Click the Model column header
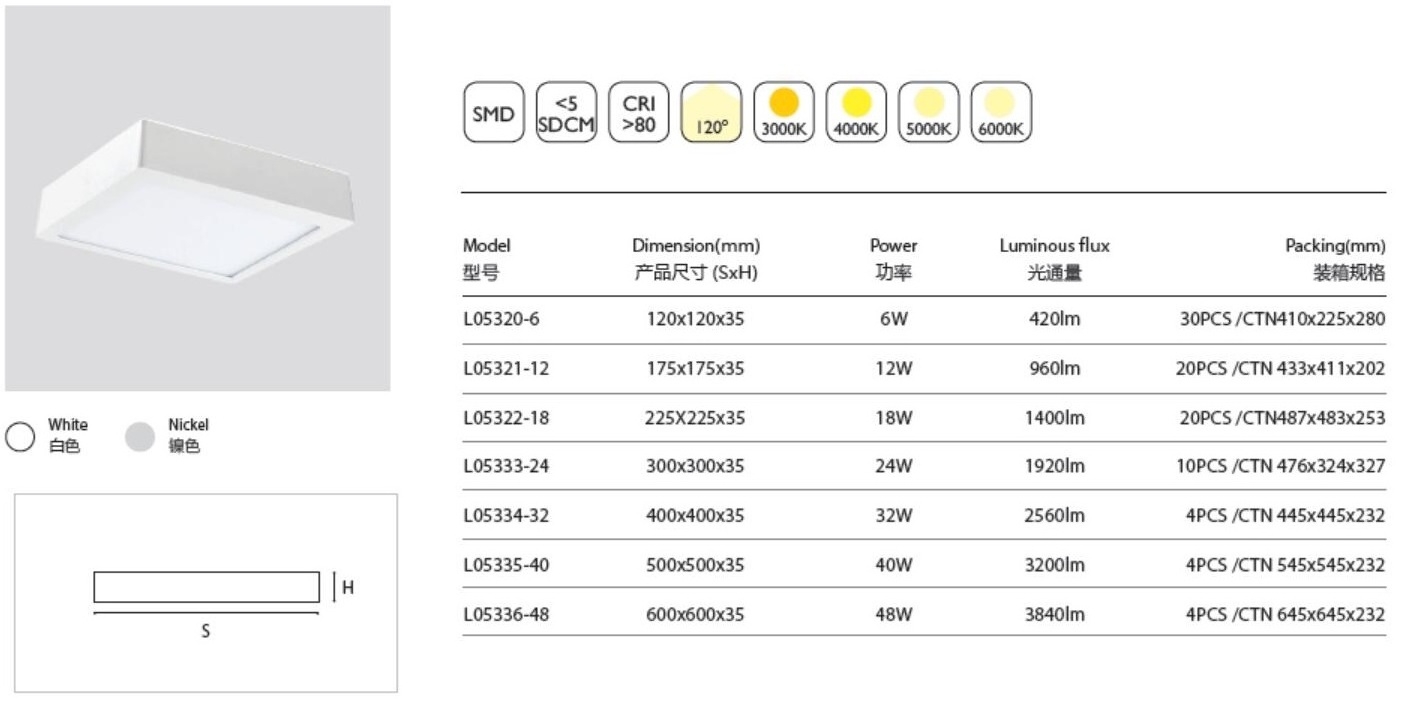This screenshot has height=725, width=1403. pos(486,259)
